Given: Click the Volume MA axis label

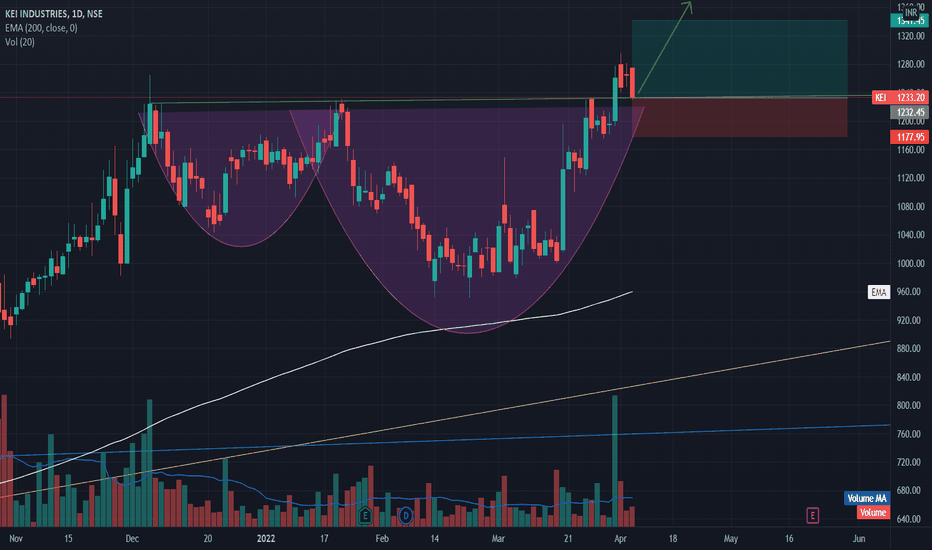Looking at the screenshot, I should click(x=867, y=498).
